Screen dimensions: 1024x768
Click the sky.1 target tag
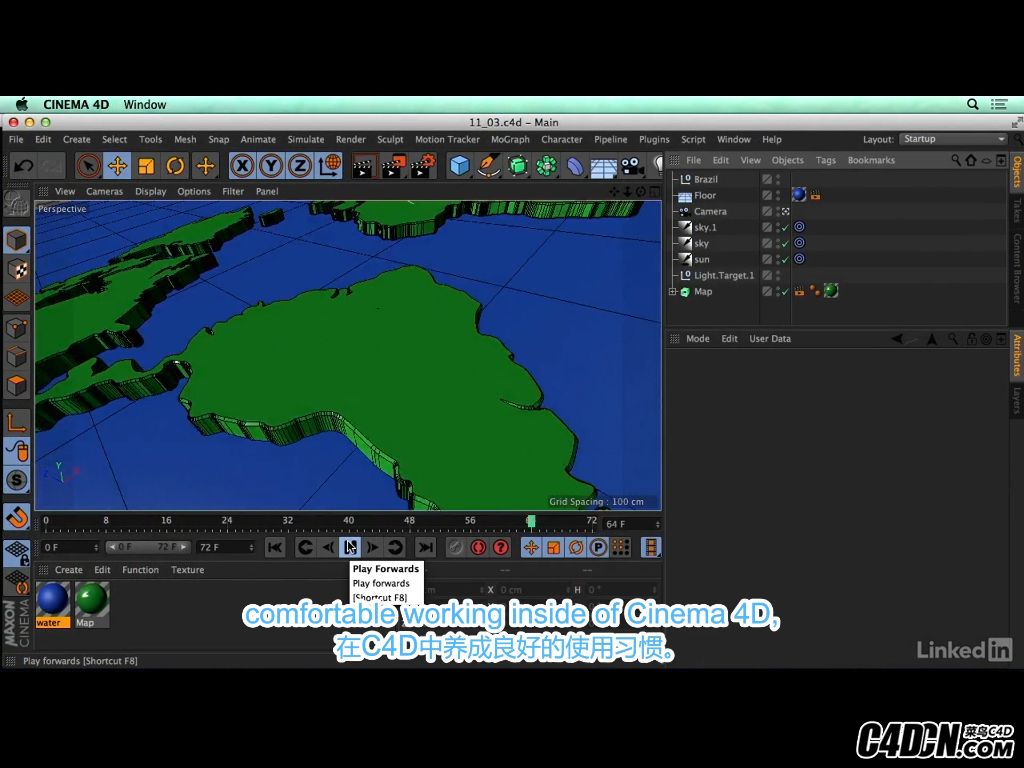(799, 227)
